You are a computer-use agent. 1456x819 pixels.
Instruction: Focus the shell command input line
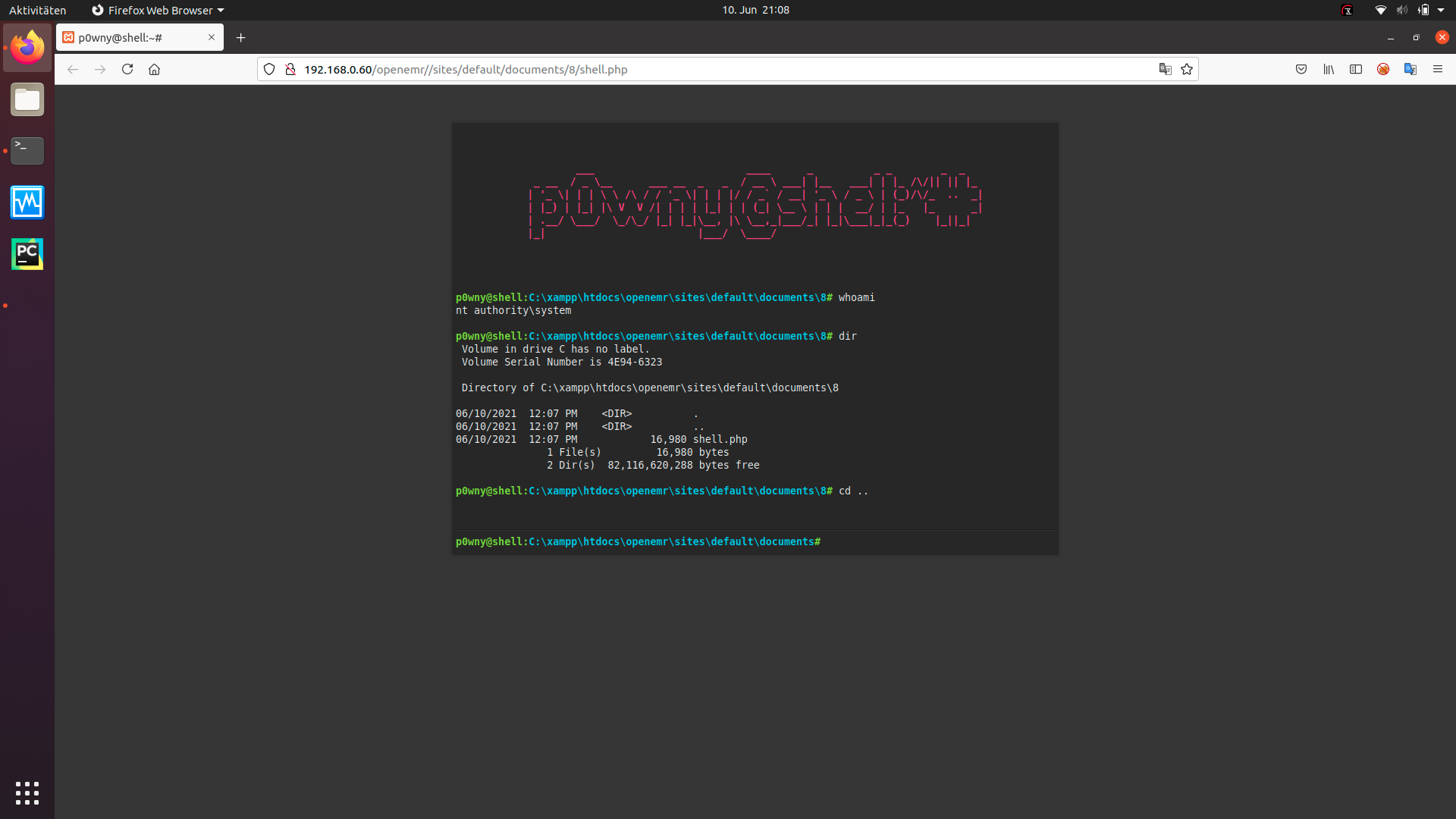(x=937, y=541)
